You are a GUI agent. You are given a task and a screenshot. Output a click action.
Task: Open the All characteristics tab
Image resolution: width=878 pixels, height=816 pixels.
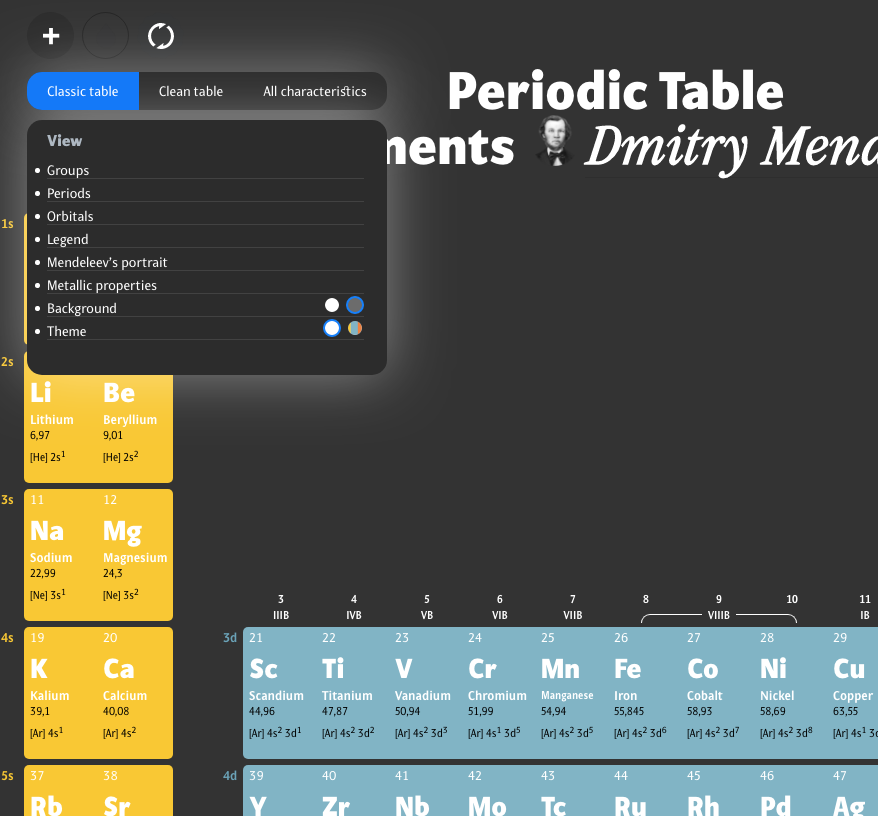tap(314, 91)
